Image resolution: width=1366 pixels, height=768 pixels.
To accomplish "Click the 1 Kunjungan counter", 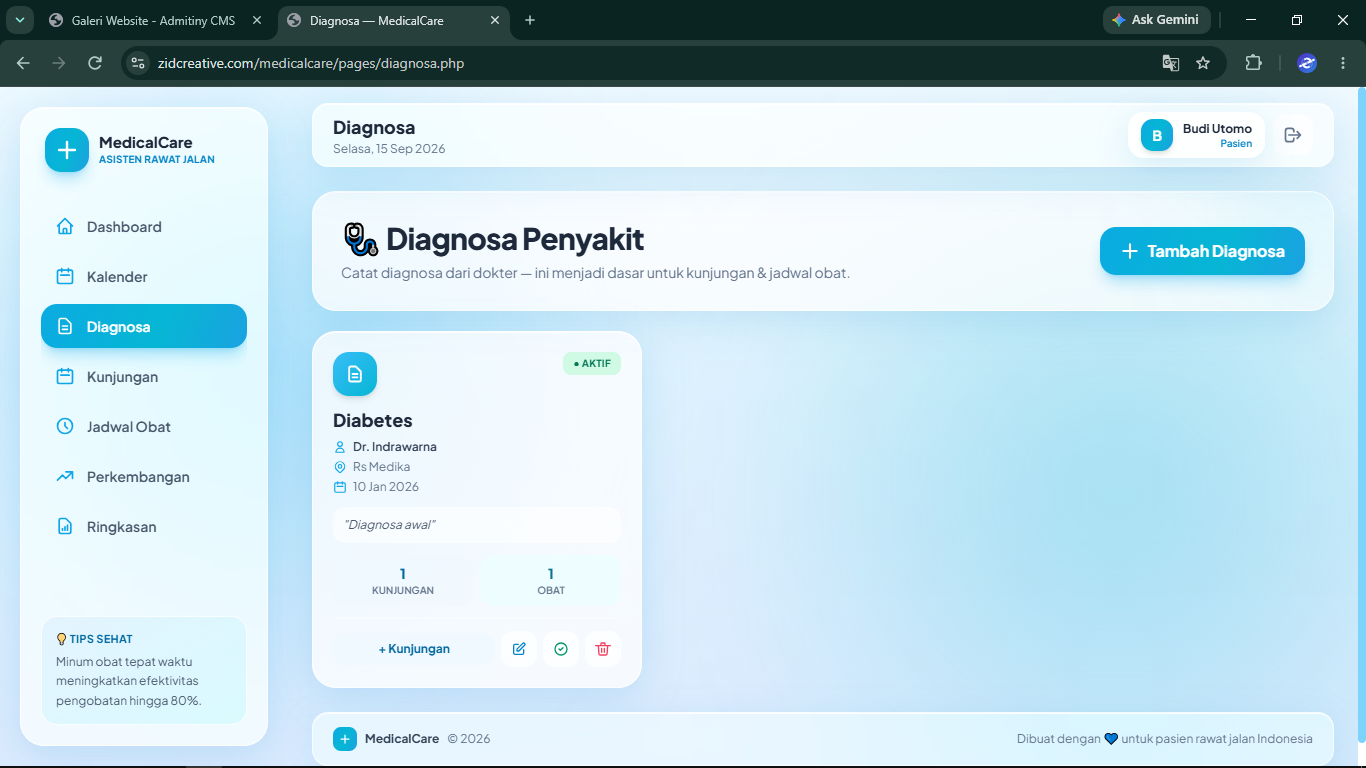I will tap(403, 581).
